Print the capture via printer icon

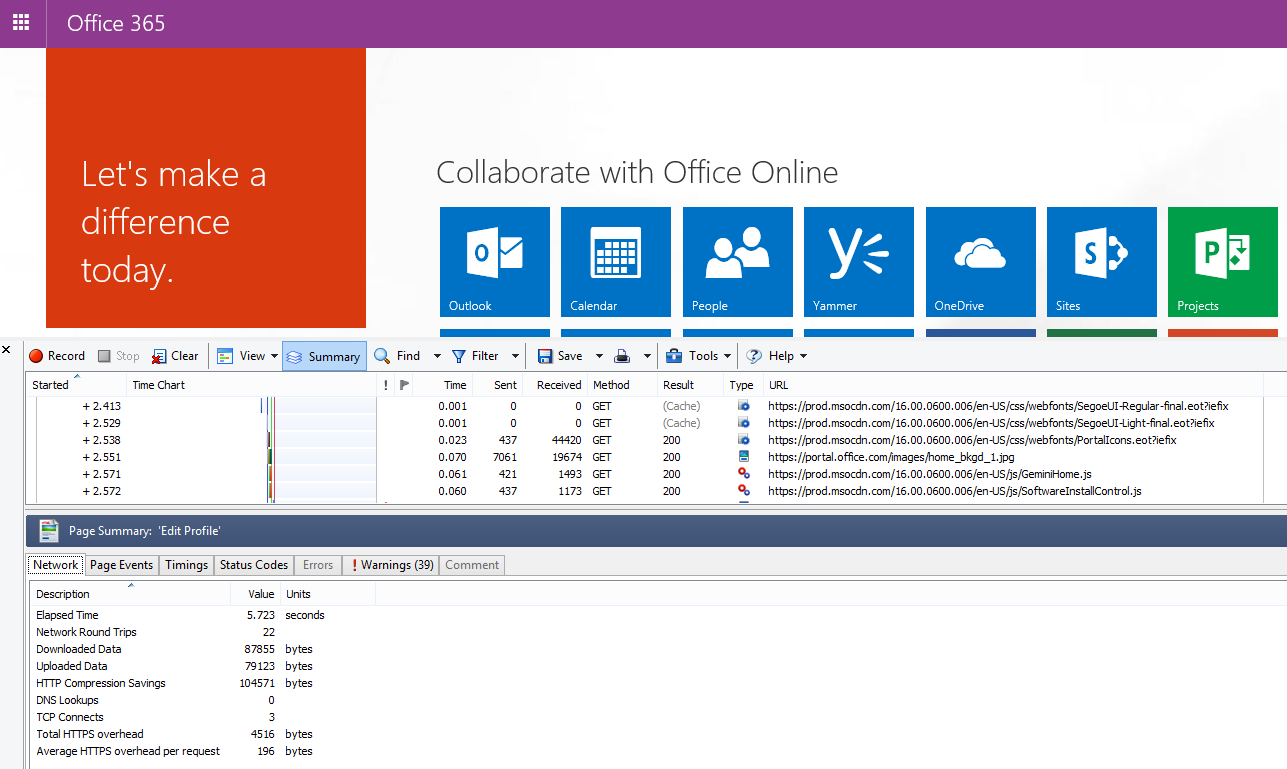pos(621,355)
